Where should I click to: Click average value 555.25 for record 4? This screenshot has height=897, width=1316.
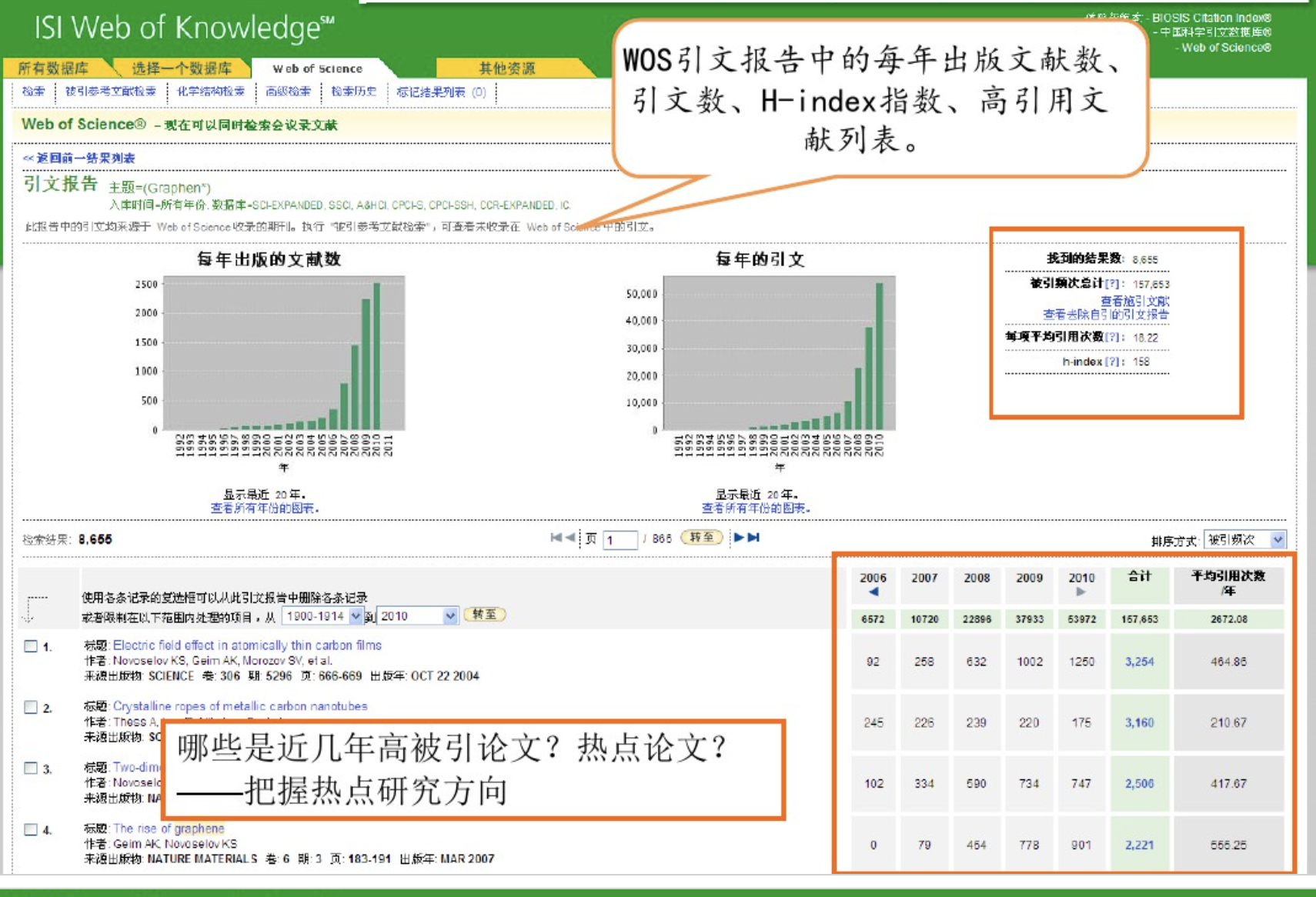tap(1228, 845)
